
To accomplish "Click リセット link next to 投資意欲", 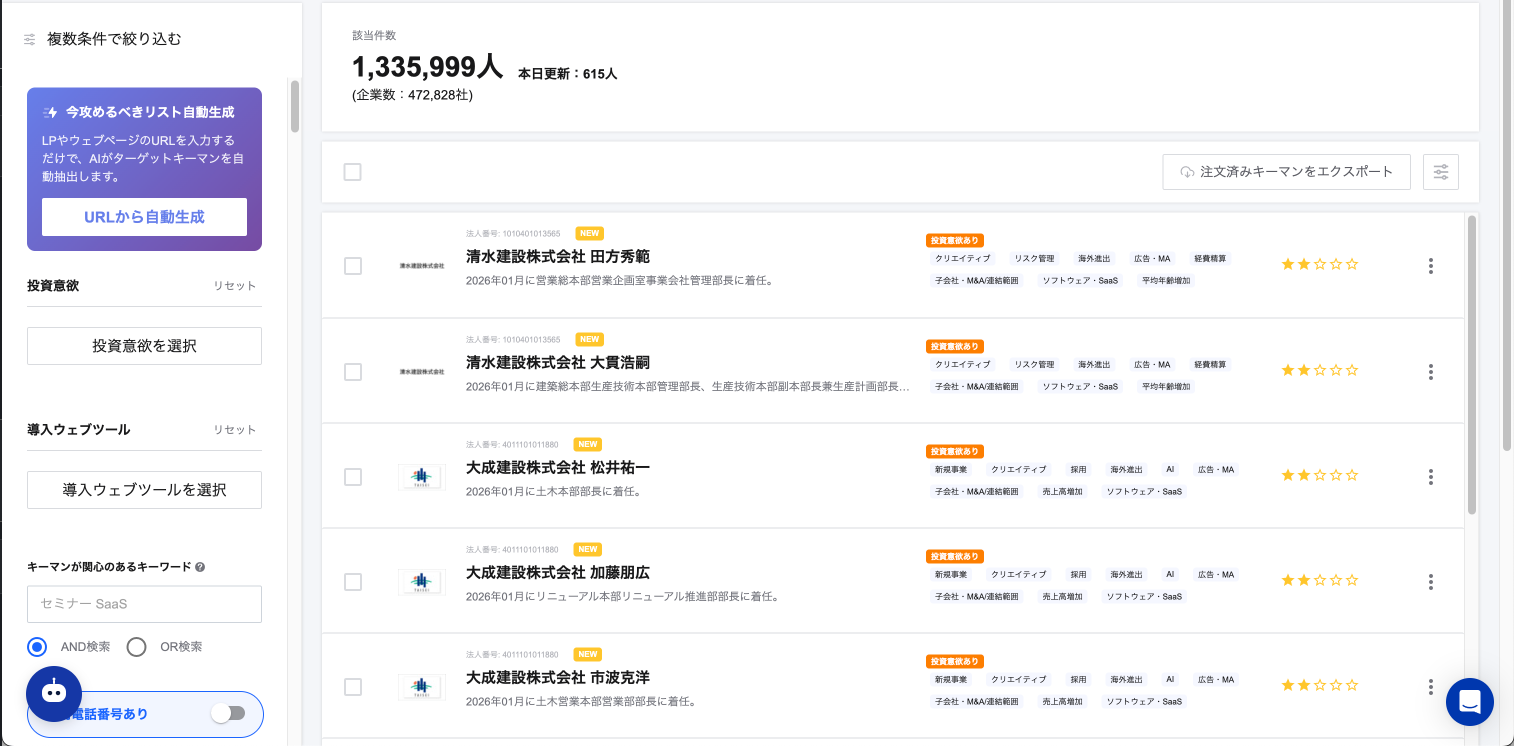I will [234, 286].
